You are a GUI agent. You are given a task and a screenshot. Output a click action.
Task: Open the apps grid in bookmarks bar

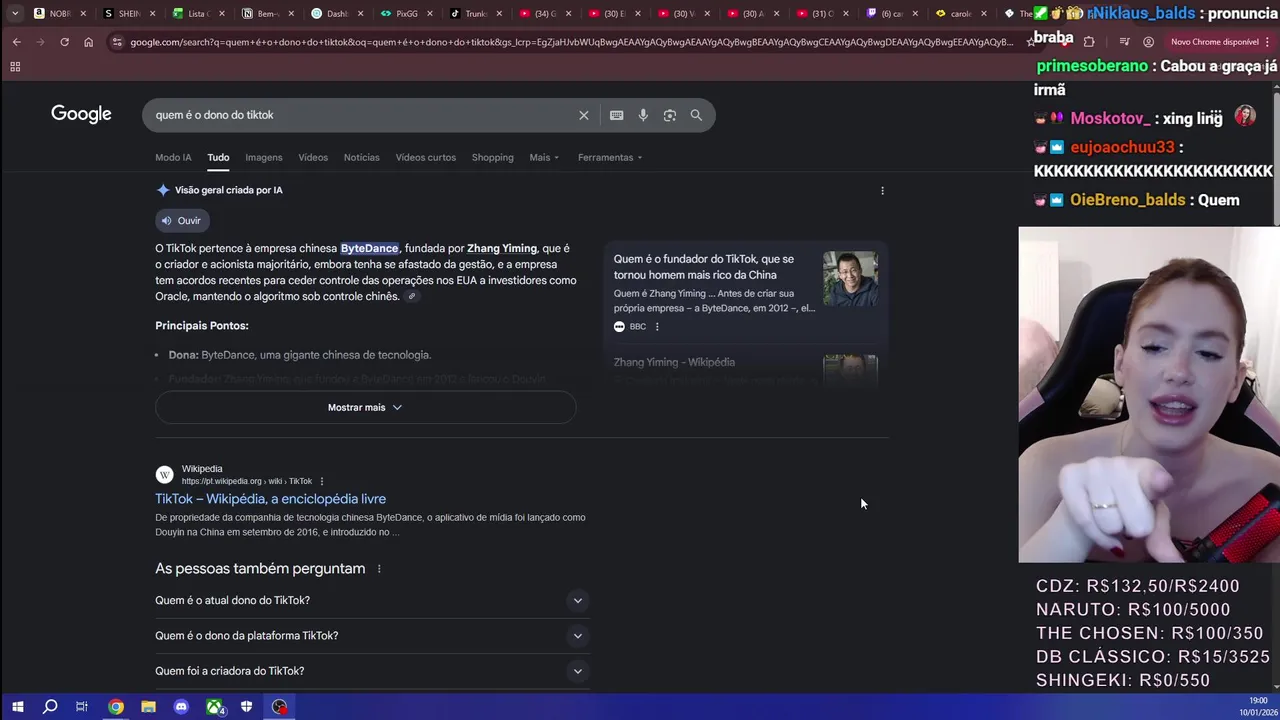pyautogui.click(x=15, y=67)
